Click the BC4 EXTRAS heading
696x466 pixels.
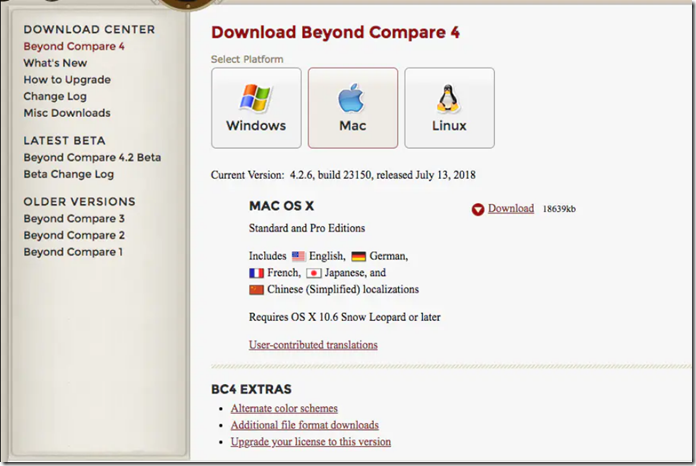251,389
